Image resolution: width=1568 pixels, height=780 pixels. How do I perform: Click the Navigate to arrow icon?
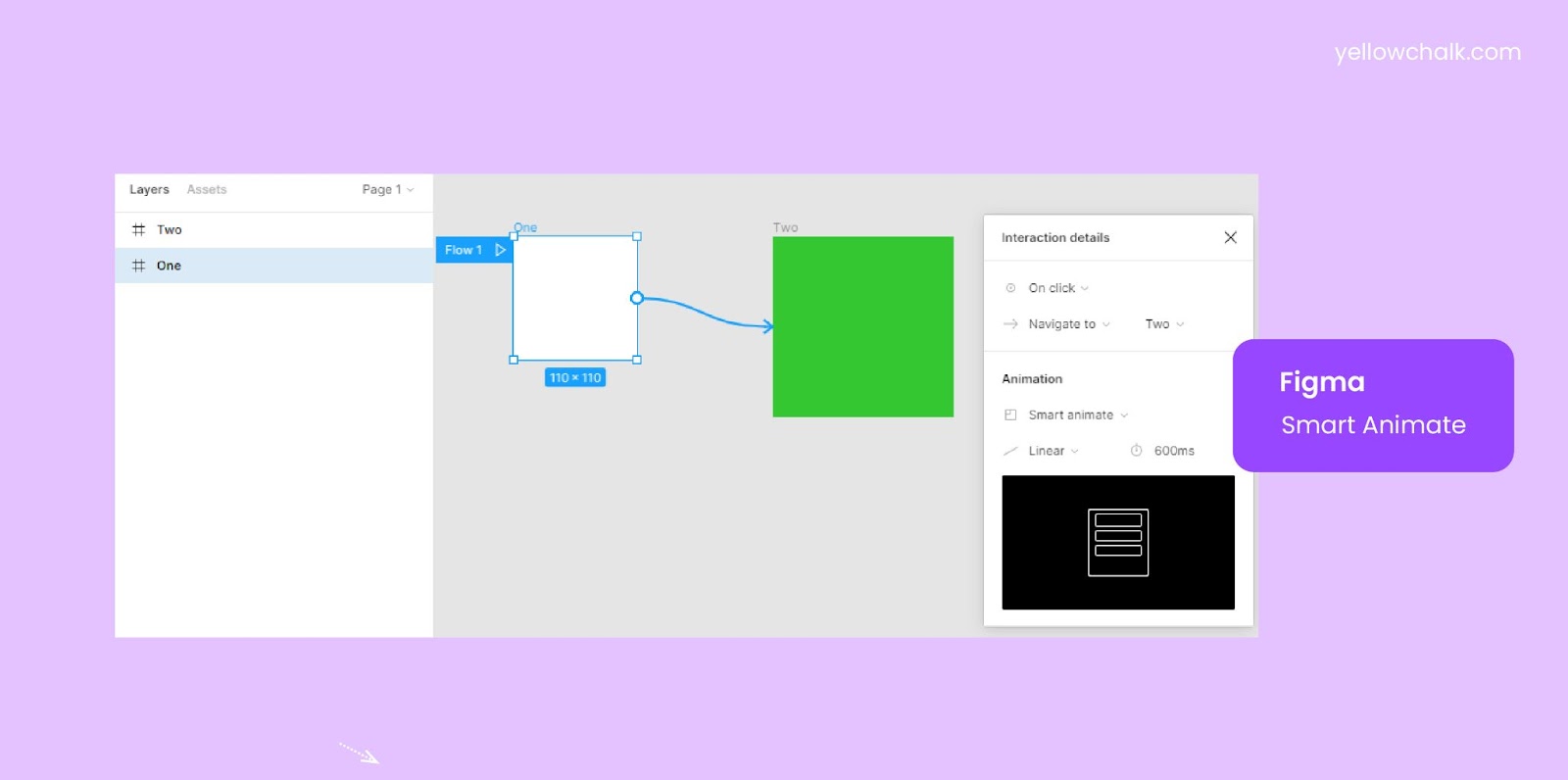tap(1010, 324)
